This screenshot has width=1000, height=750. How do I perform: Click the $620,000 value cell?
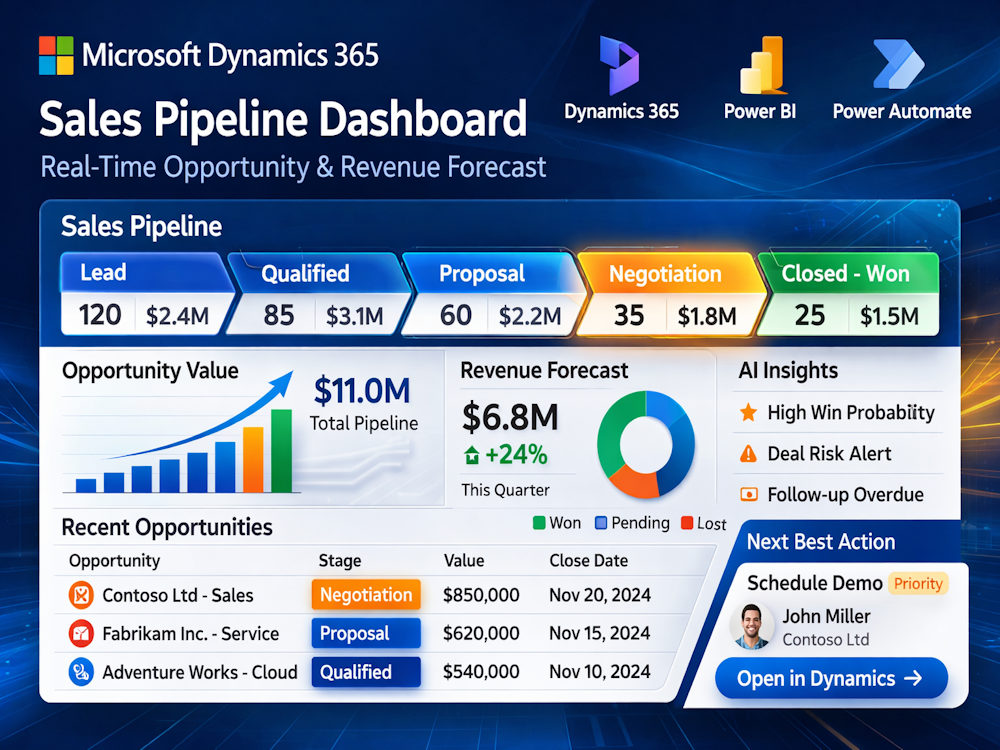point(481,633)
